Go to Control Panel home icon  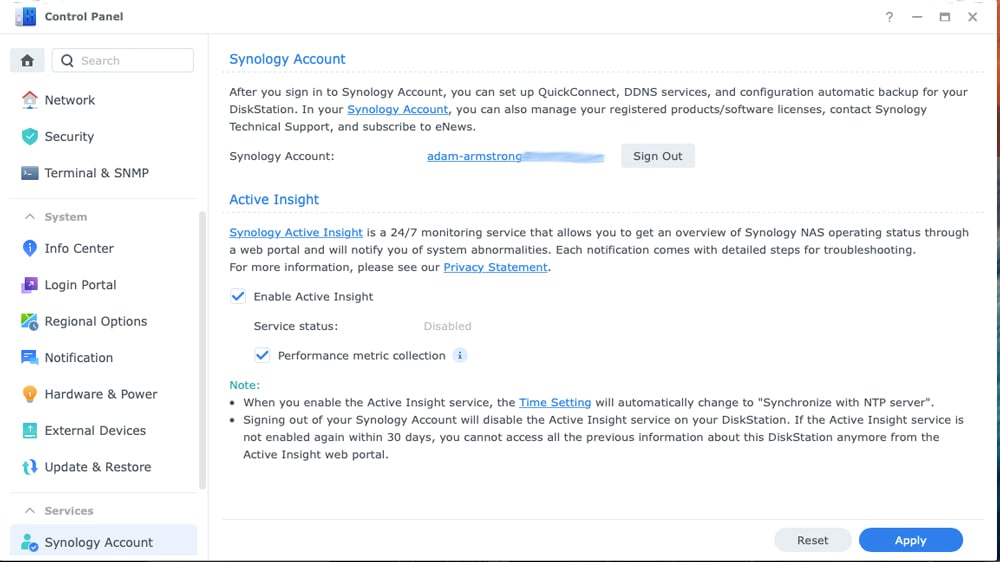click(x=27, y=61)
